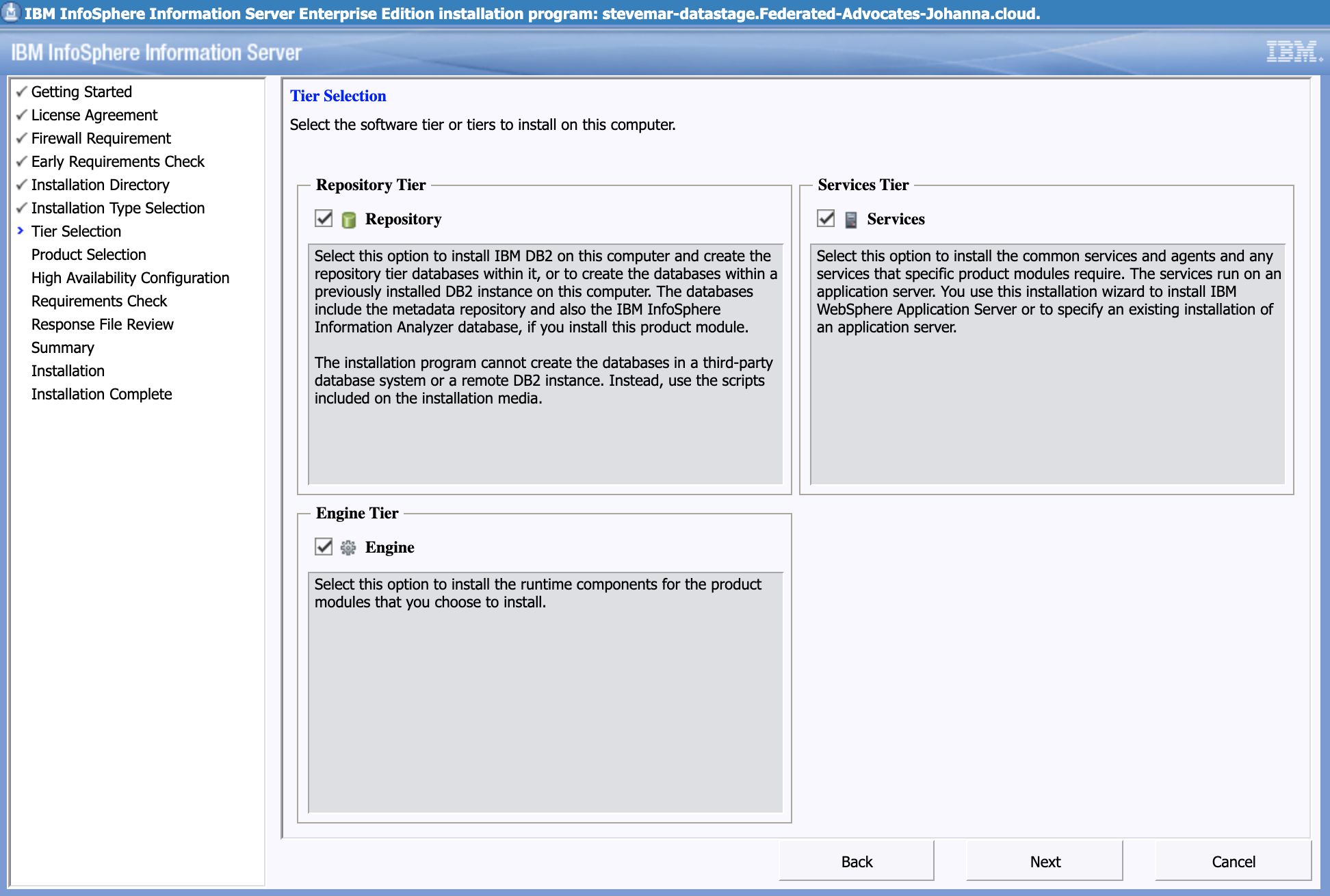Viewport: 1330px width, 896px height.
Task: Click the Engine label text
Action: click(389, 547)
